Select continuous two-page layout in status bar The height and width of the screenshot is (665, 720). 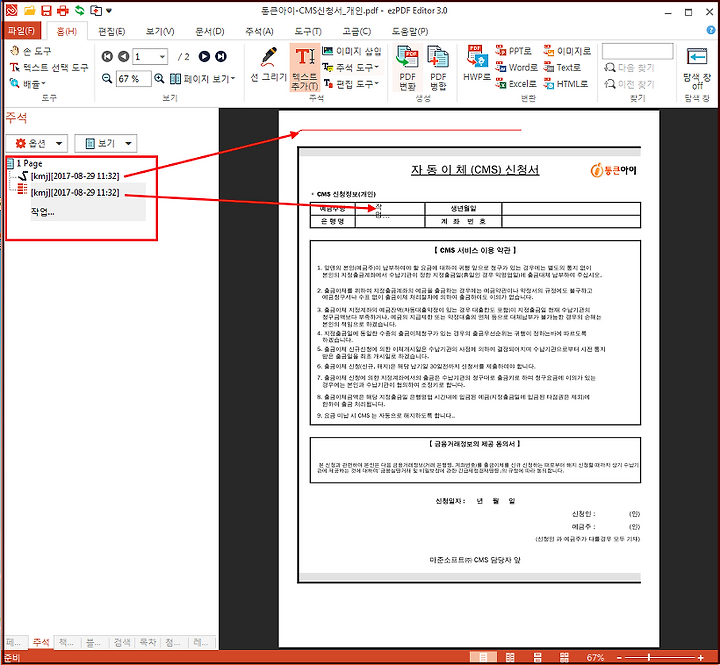[564, 657]
